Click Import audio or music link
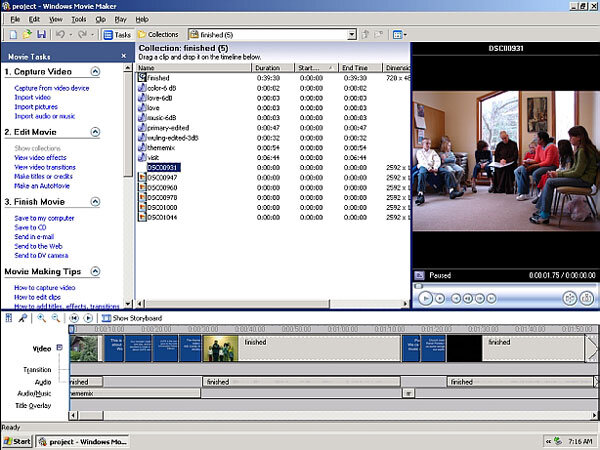600x450 pixels. tap(45, 116)
